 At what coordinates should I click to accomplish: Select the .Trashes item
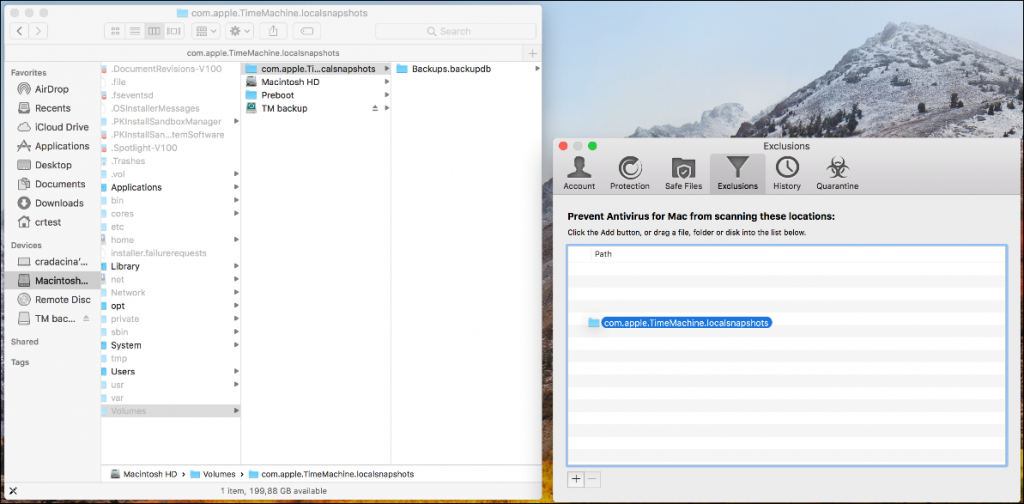coord(128,161)
